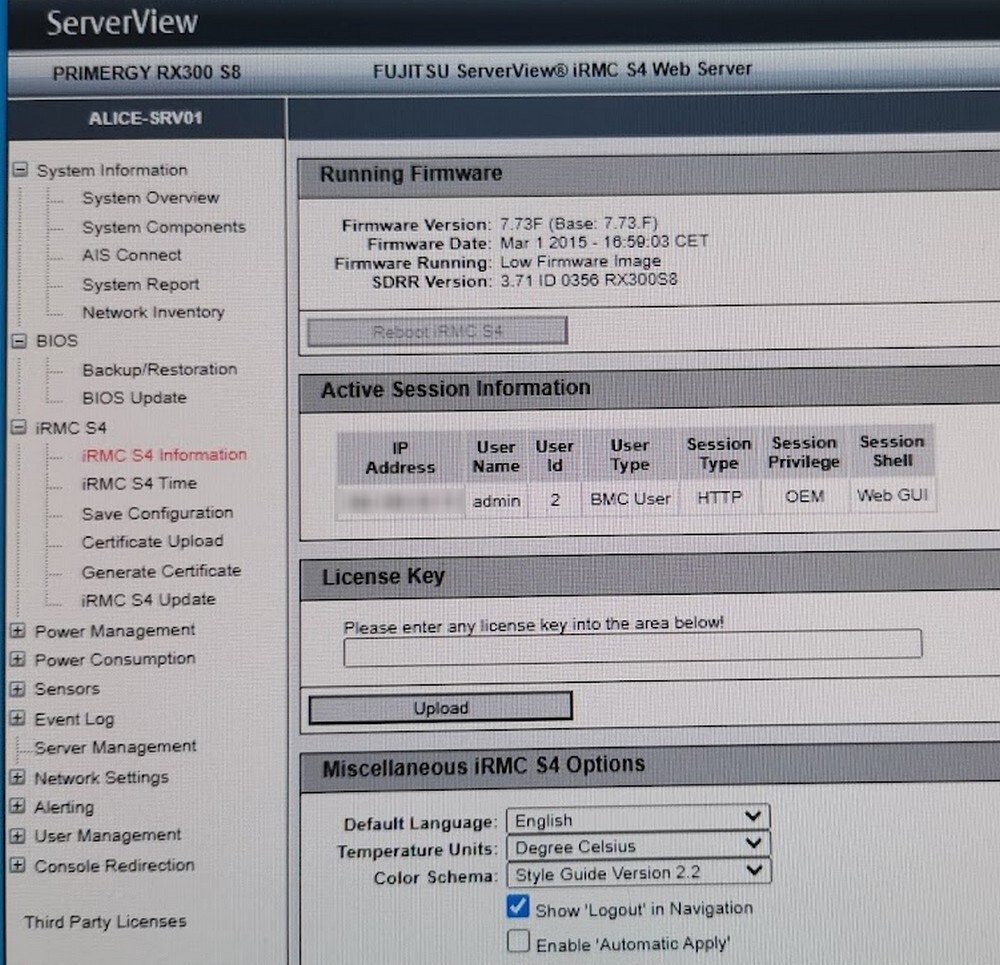Click the IP Address column header
The width and height of the screenshot is (1000, 965).
point(400,458)
